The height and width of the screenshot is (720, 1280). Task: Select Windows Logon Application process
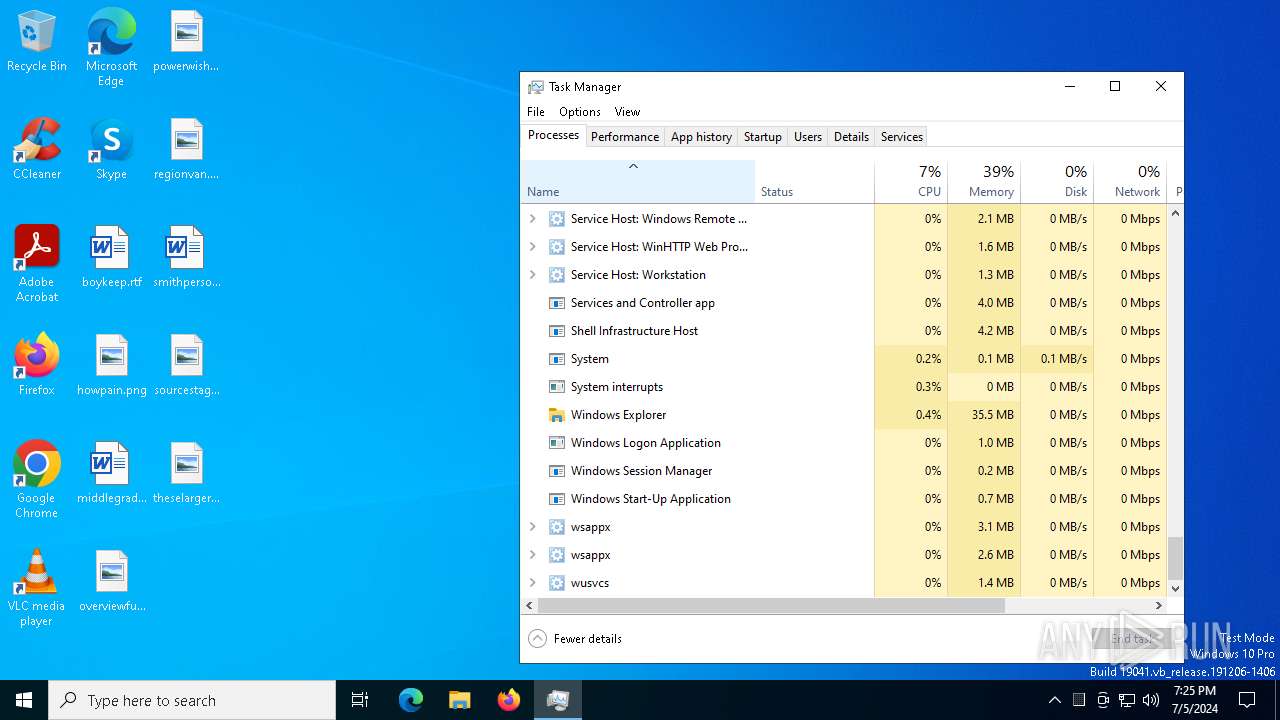point(844,443)
